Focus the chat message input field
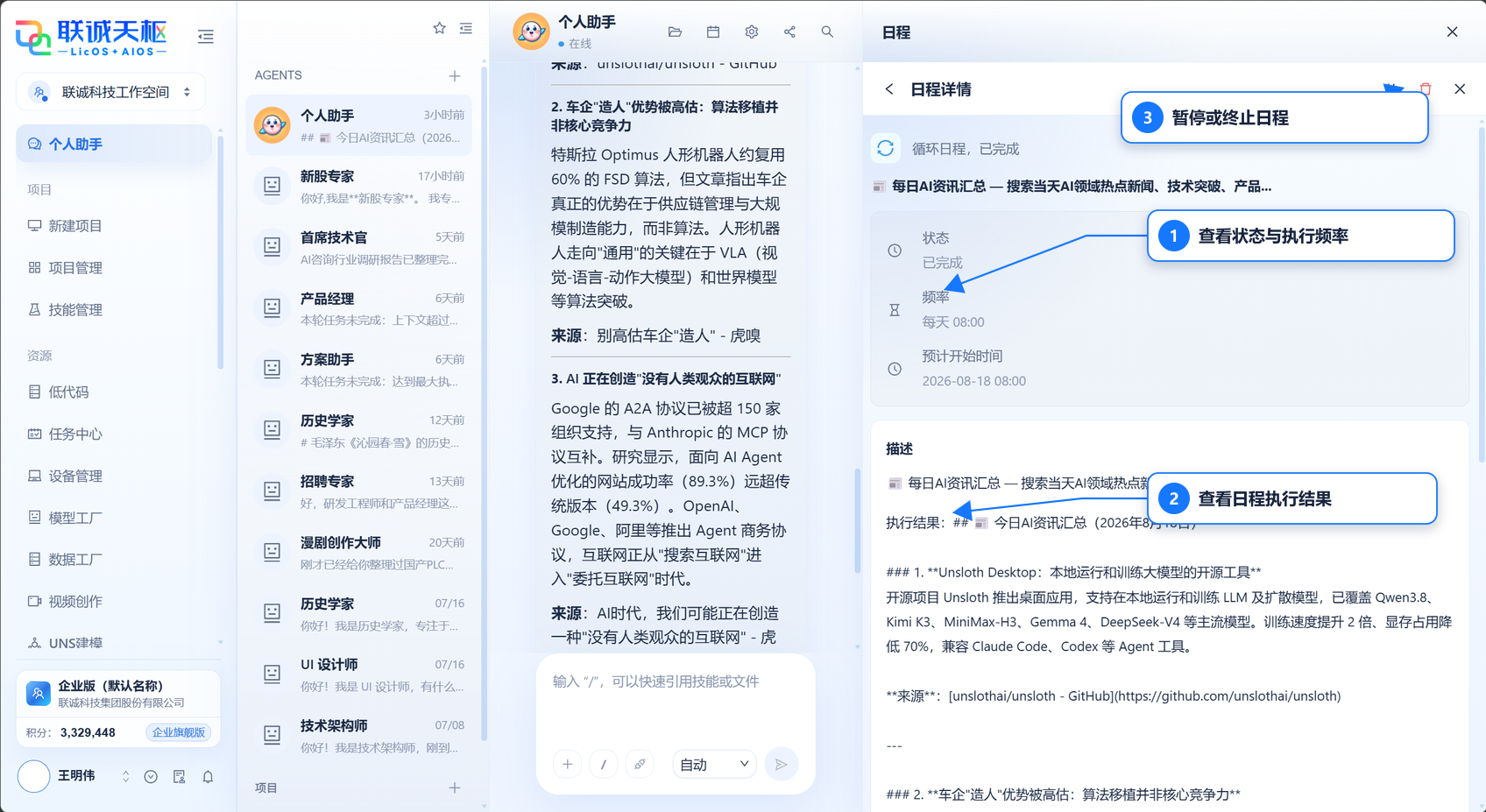 pos(676,701)
